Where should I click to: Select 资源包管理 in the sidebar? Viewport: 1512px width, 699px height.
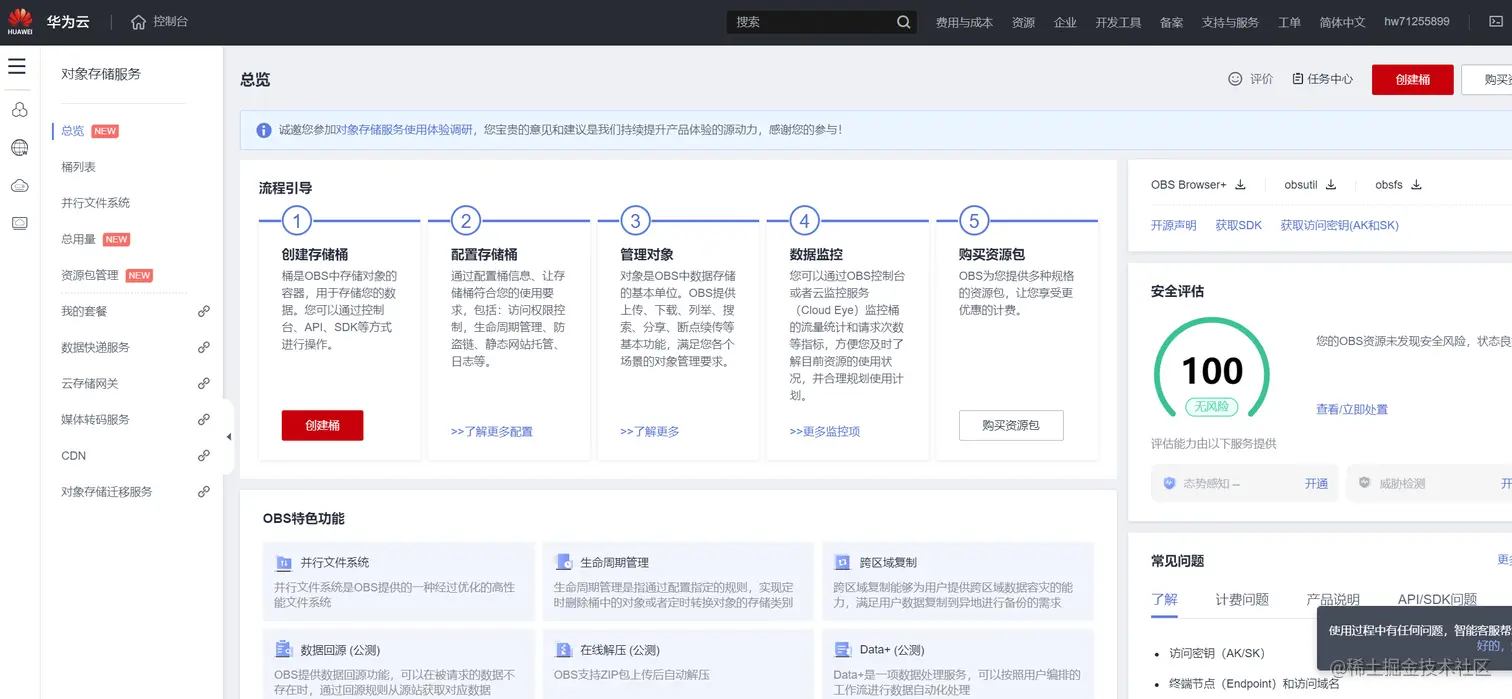coord(89,275)
